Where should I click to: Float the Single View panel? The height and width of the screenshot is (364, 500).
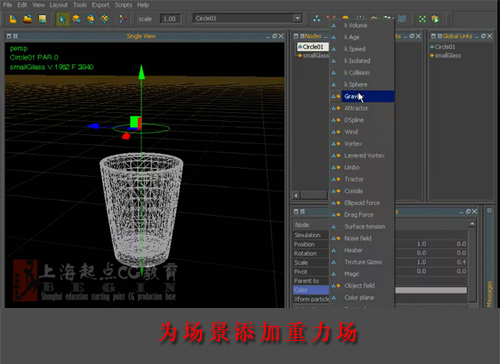point(275,36)
